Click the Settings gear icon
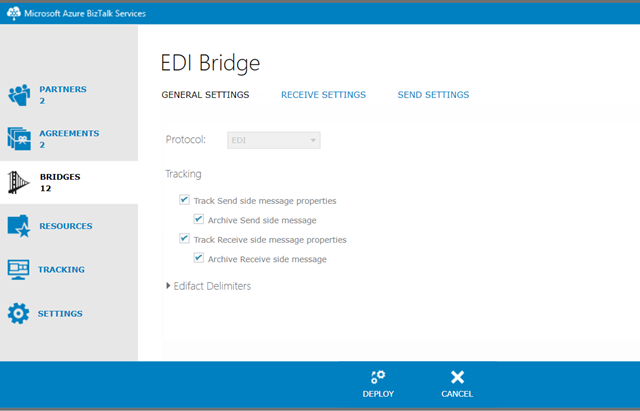The width and height of the screenshot is (640, 411). (19, 314)
